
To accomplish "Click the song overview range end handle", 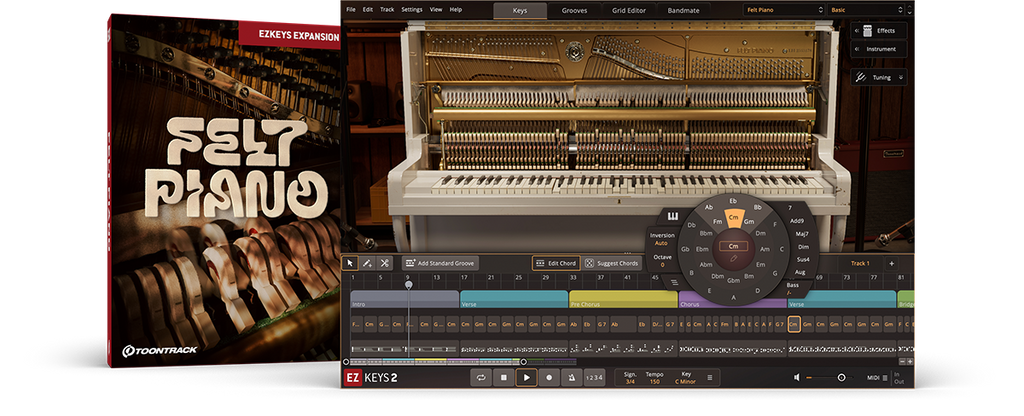I will click(523, 361).
